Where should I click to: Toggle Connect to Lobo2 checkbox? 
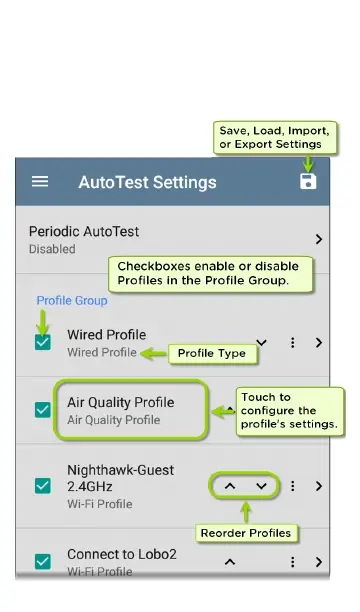coord(43,562)
